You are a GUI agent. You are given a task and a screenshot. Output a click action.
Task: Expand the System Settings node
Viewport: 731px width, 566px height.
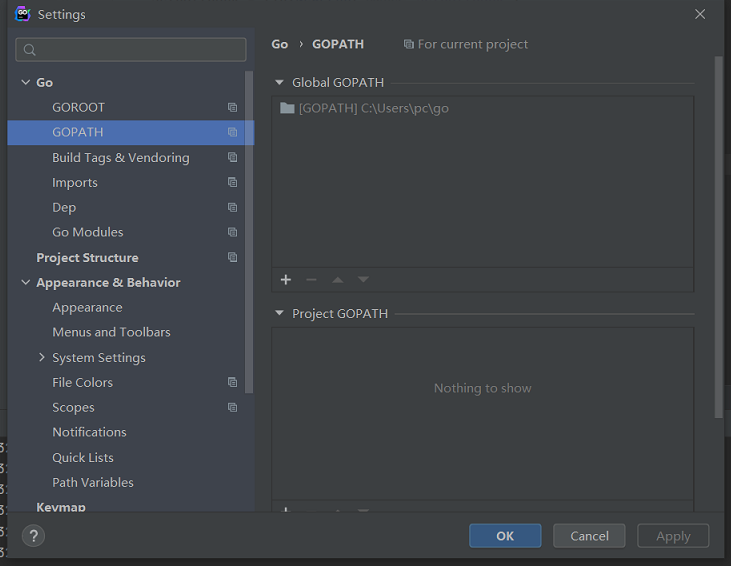pyautogui.click(x=41, y=357)
